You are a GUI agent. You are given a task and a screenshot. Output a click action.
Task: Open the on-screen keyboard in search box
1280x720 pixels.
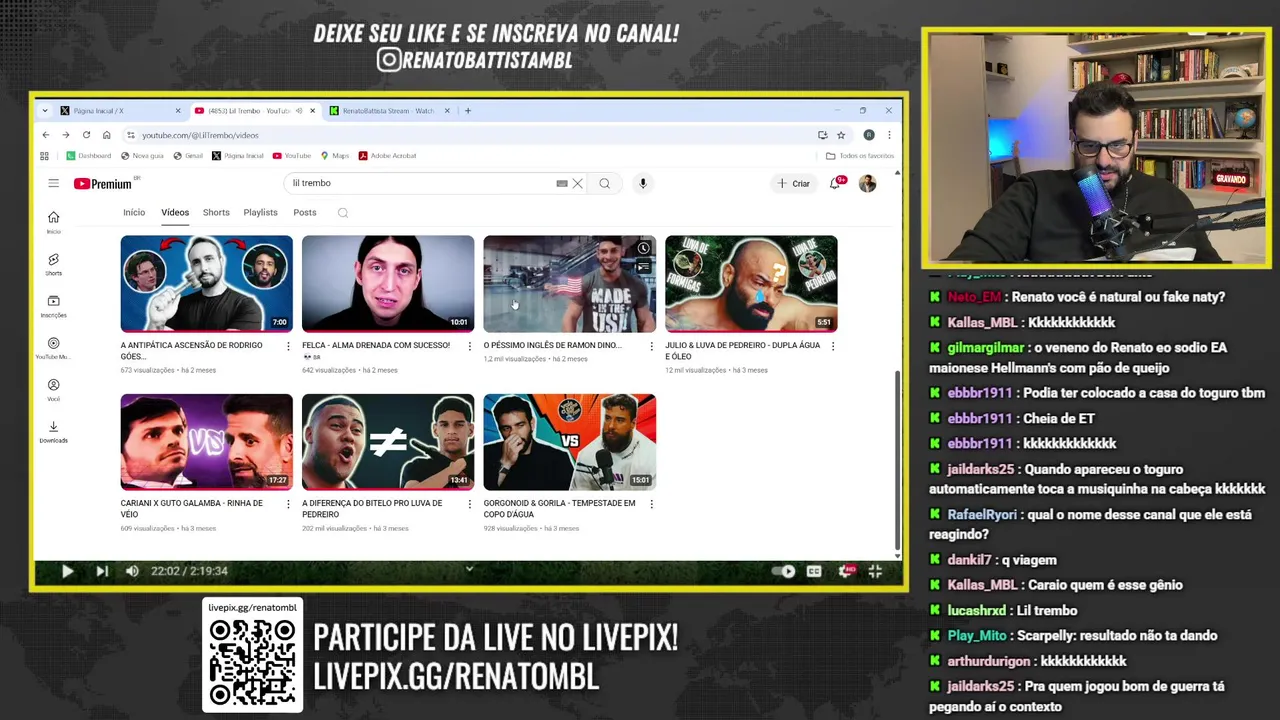coord(562,183)
